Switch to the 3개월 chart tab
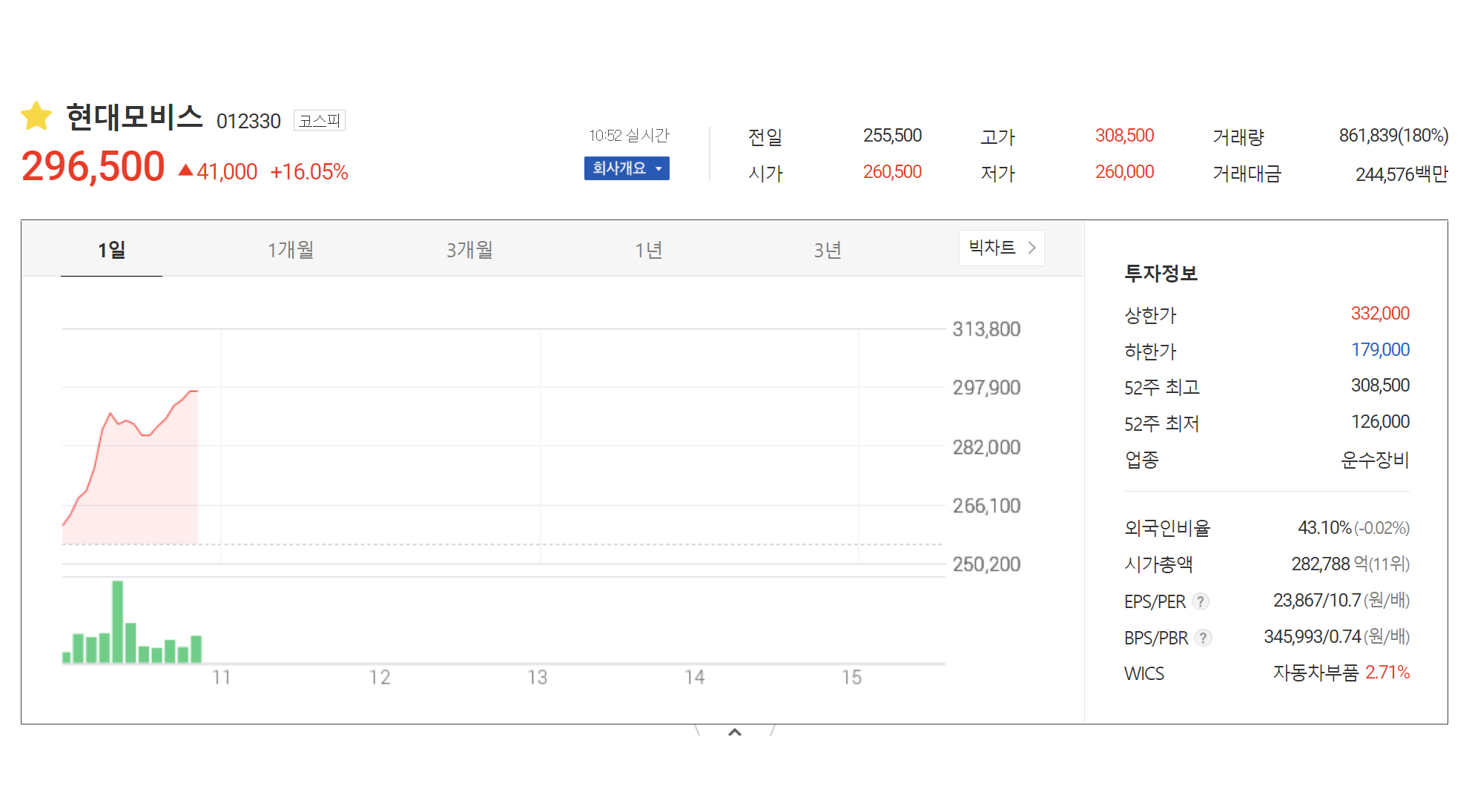This screenshot has height=812, width=1472. click(x=469, y=250)
